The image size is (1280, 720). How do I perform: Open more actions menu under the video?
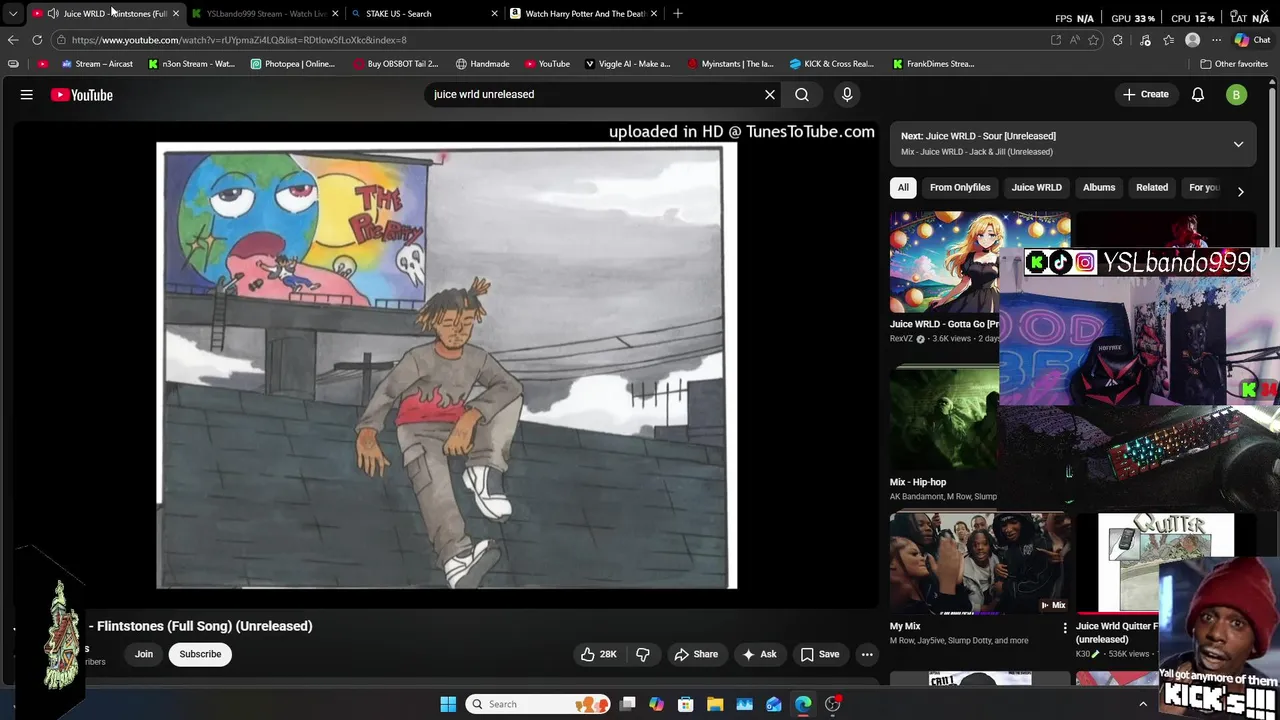coord(867,654)
